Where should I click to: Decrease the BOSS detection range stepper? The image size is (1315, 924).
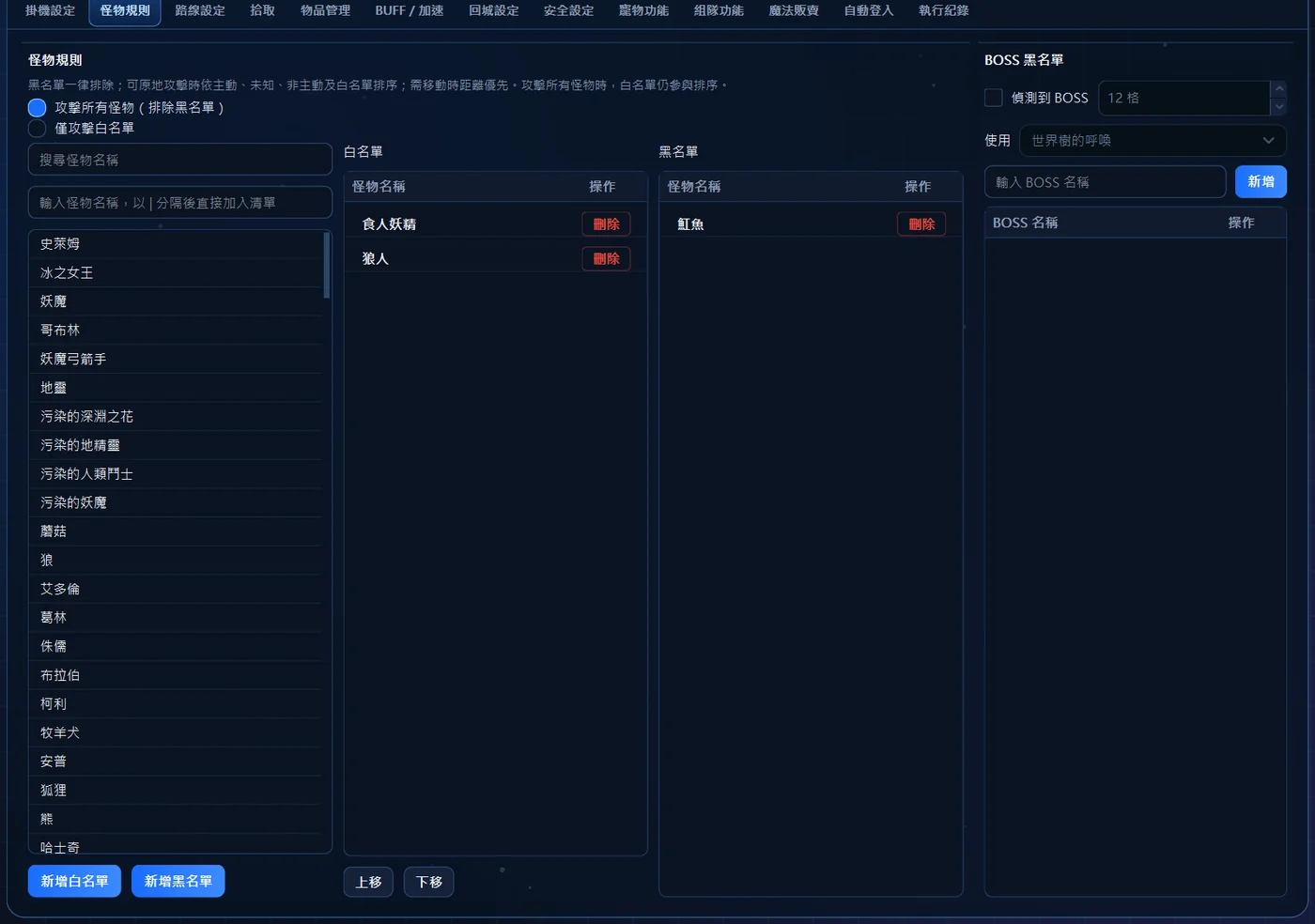click(x=1278, y=106)
